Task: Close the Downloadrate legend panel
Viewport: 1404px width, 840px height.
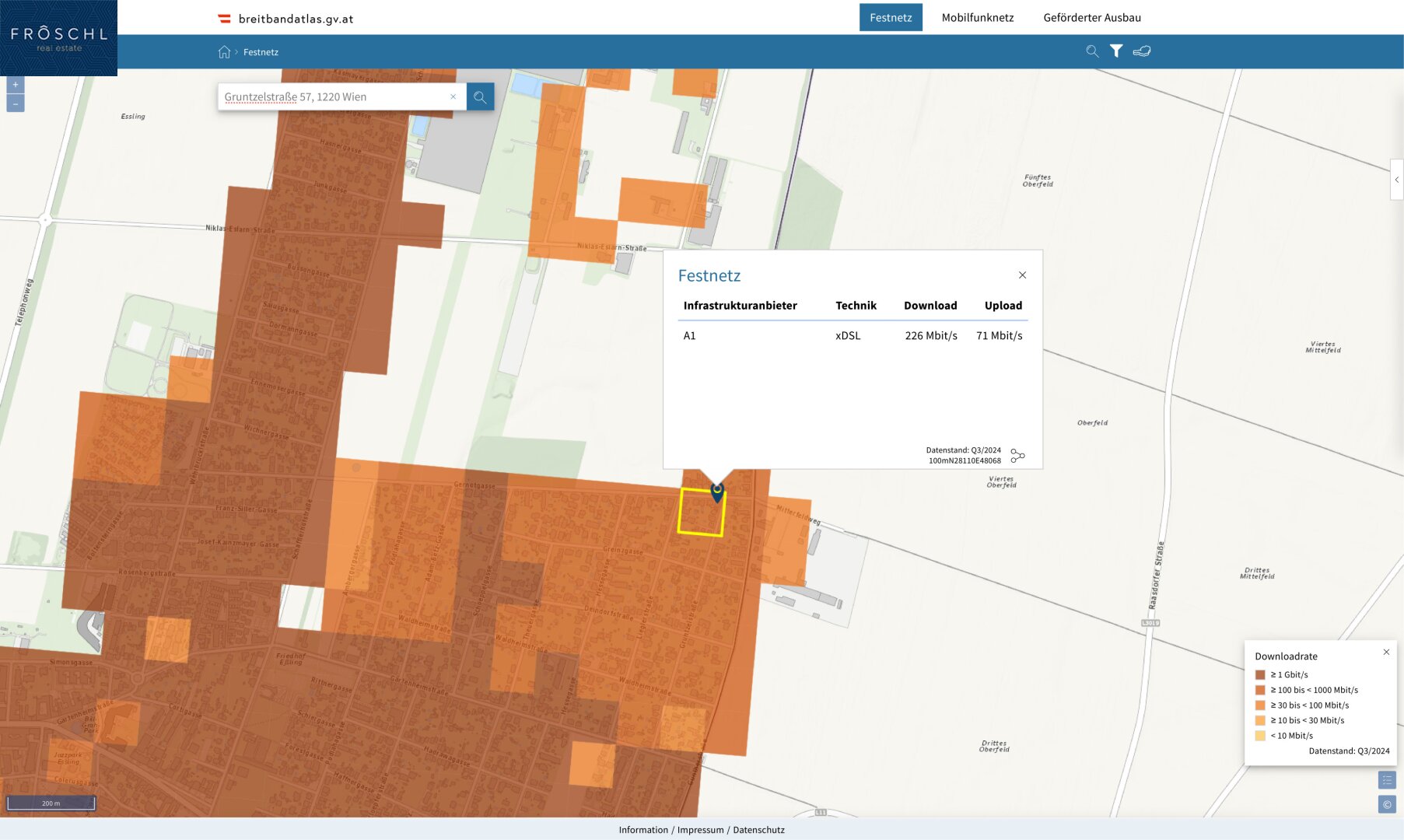Action: 1386,653
